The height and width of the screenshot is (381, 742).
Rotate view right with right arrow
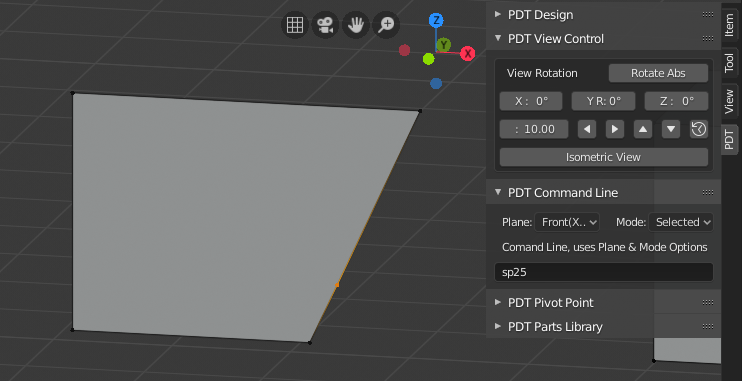pos(615,129)
